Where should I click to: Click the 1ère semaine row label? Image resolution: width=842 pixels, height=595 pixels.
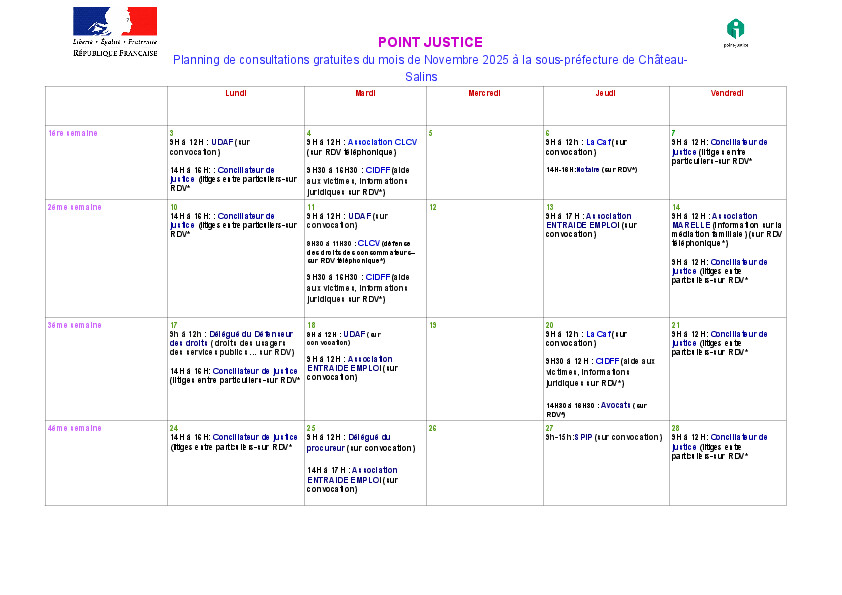click(x=73, y=133)
